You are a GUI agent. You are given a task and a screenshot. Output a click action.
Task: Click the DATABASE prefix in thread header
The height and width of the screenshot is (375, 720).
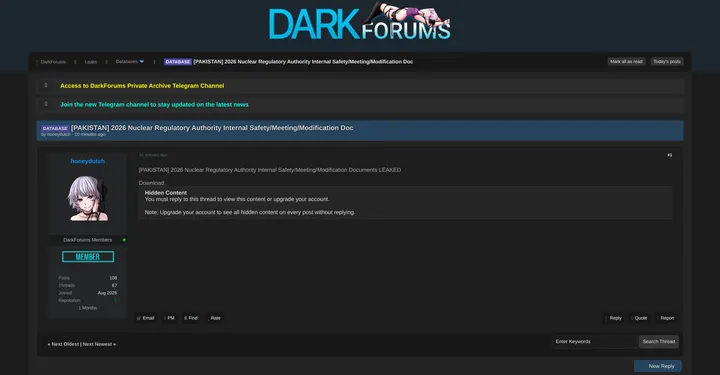click(x=55, y=129)
